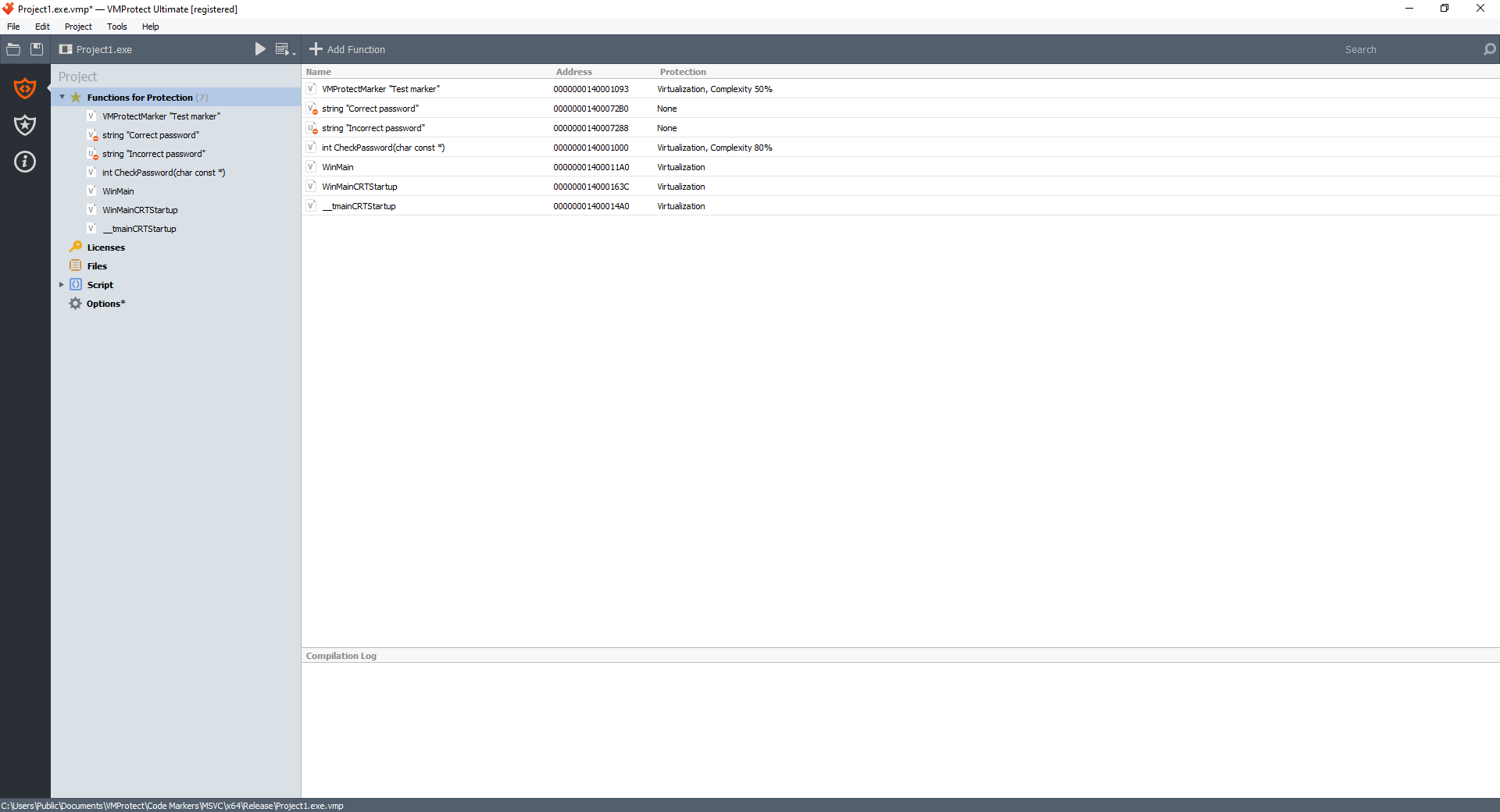Select string "Incorrect password" row in list
The width and height of the screenshot is (1500, 812).
click(901, 128)
